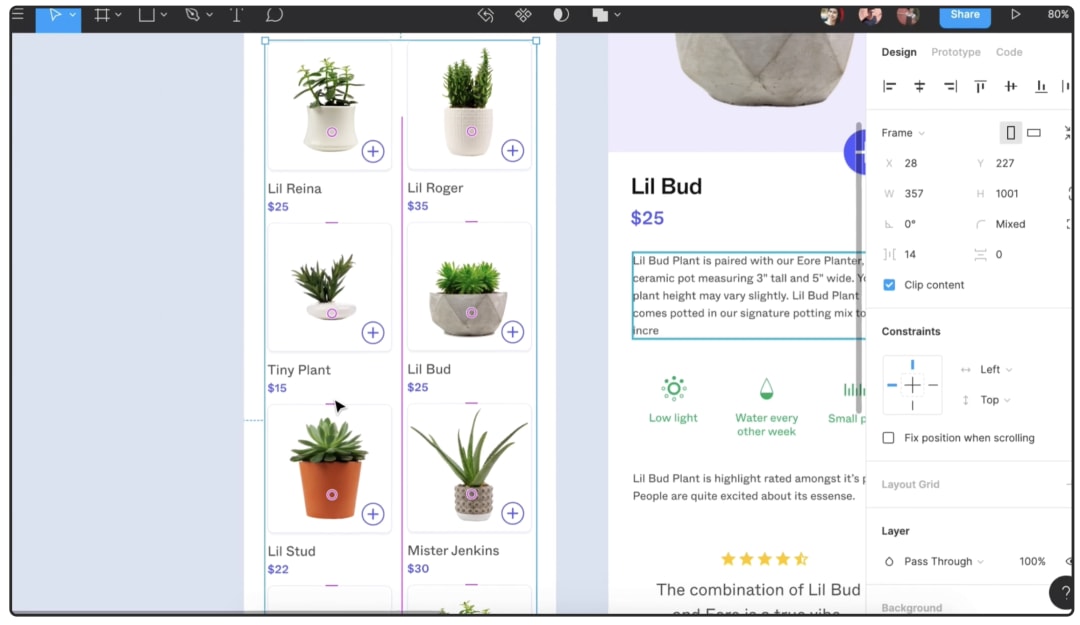1080x625 pixels.
Task: Click the third collaborator avatar
Action: tap(908, 14)
